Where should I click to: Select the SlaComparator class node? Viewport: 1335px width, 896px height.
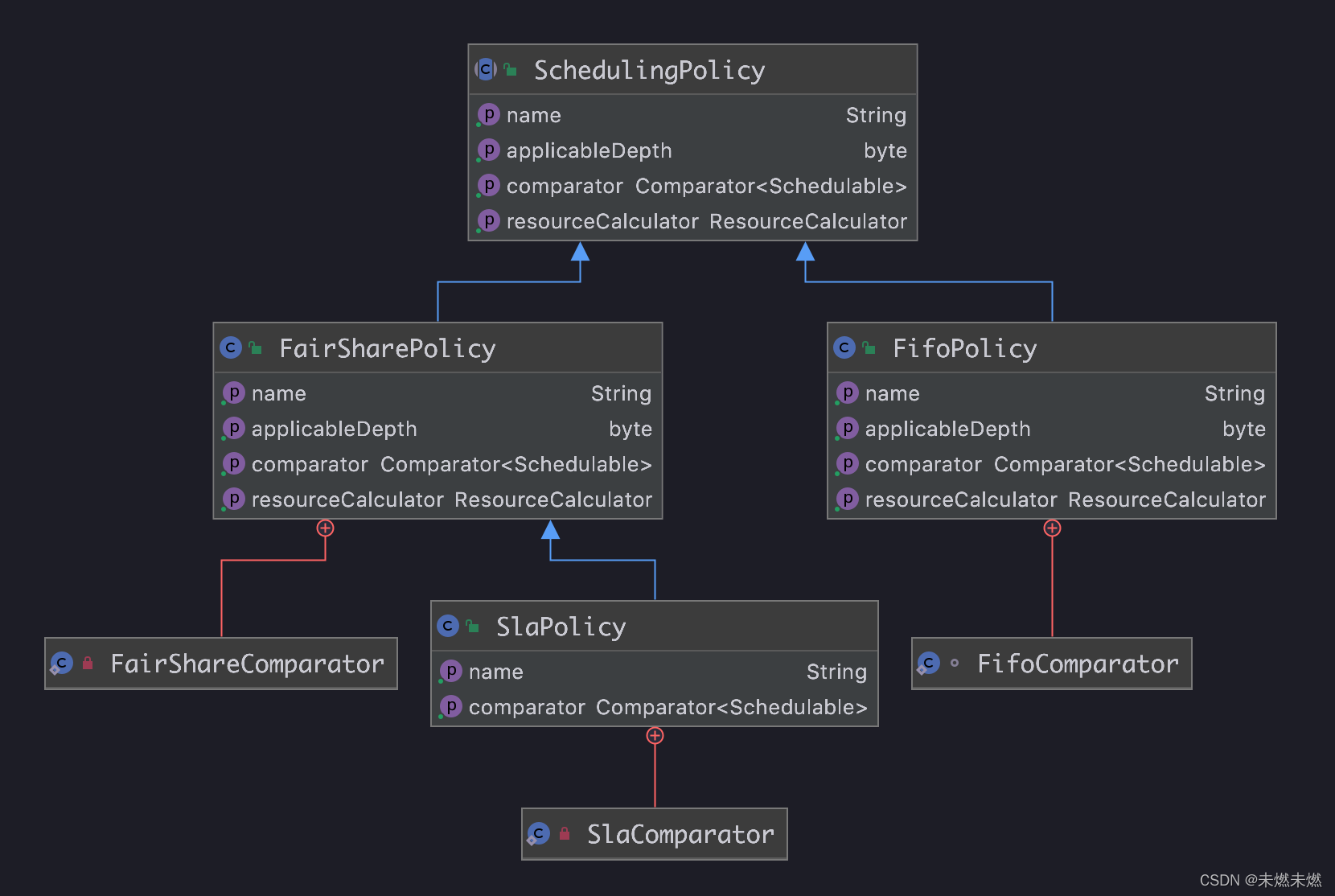(x=655, y=834)
